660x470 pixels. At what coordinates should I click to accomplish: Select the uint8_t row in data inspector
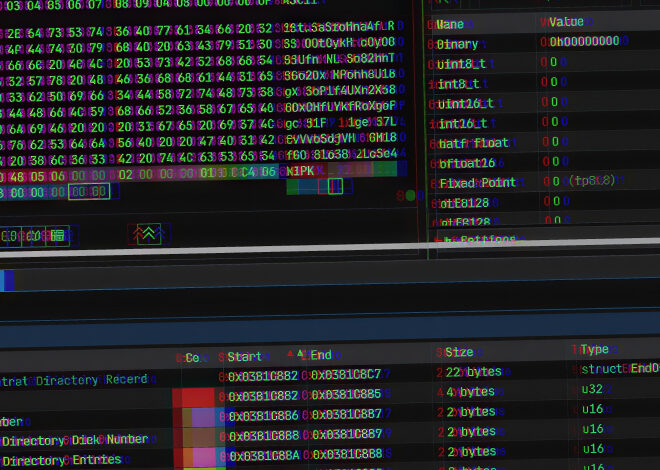pyautogui.click(x=543, y=62)
